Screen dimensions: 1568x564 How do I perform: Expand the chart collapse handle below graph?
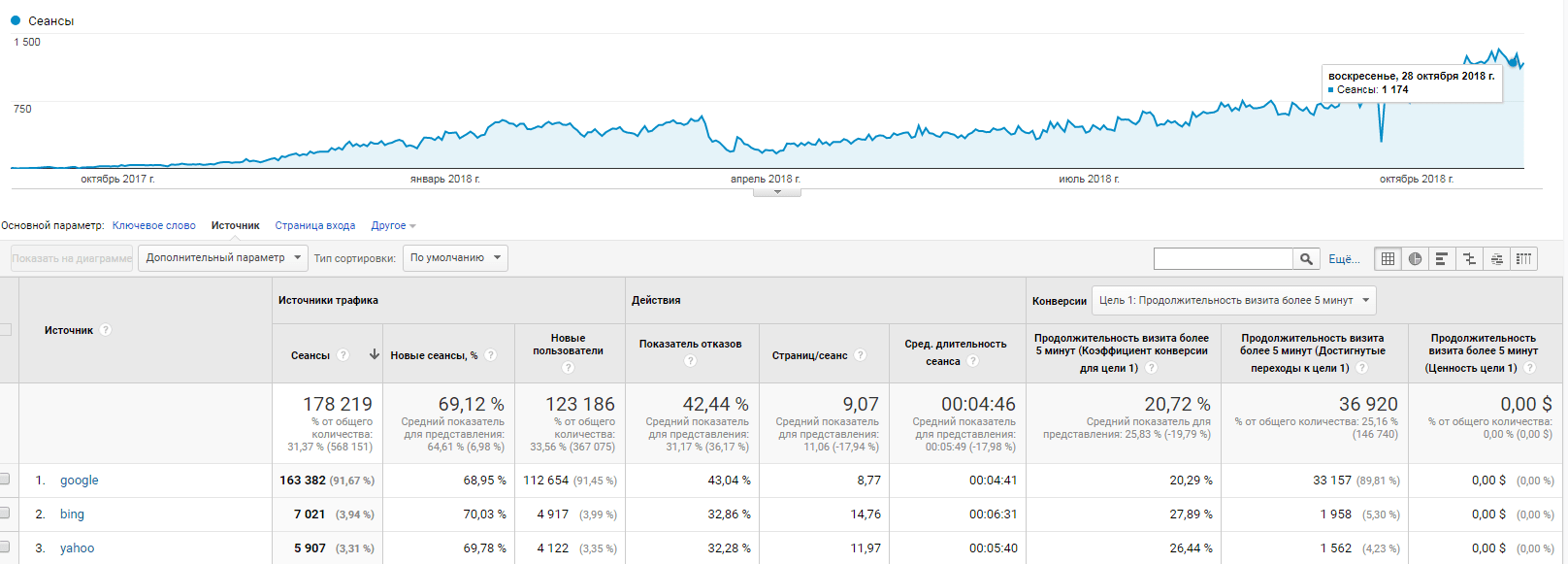777,192
